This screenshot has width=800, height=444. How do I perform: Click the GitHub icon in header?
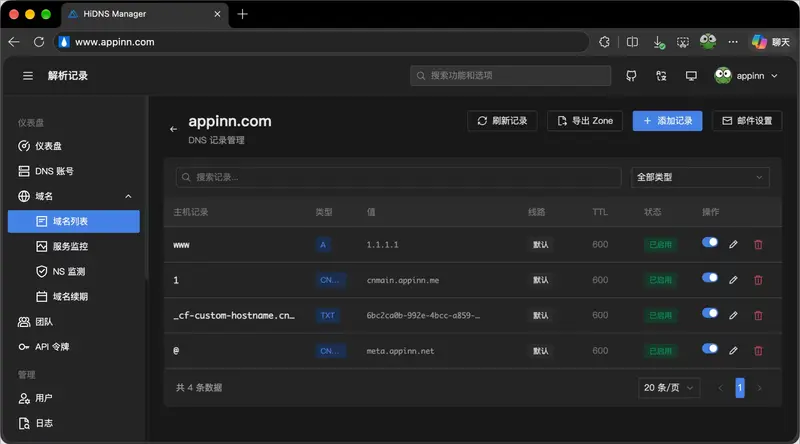[631, 76]
